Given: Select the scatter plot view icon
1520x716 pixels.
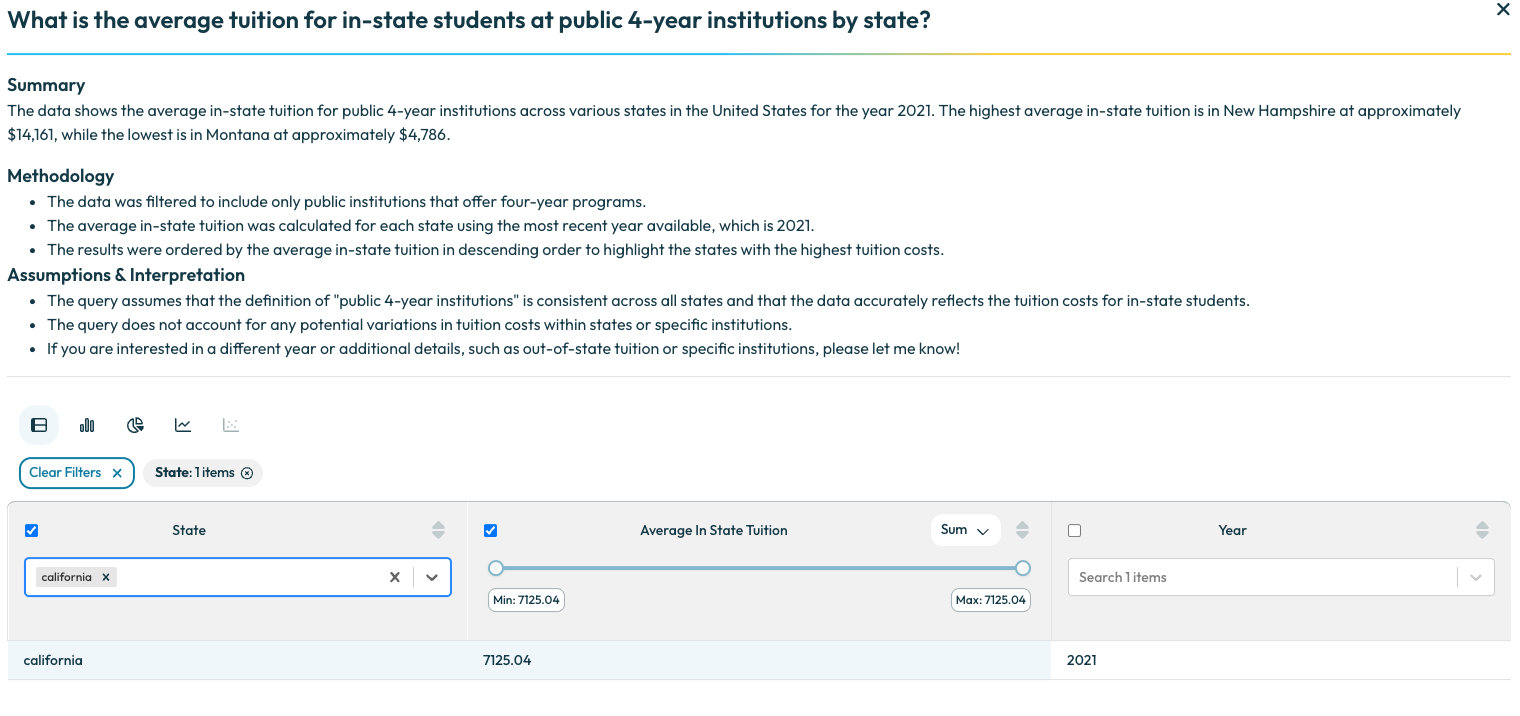Looking at the screenshot, I should pyautogui.click(x=231, y=425).
